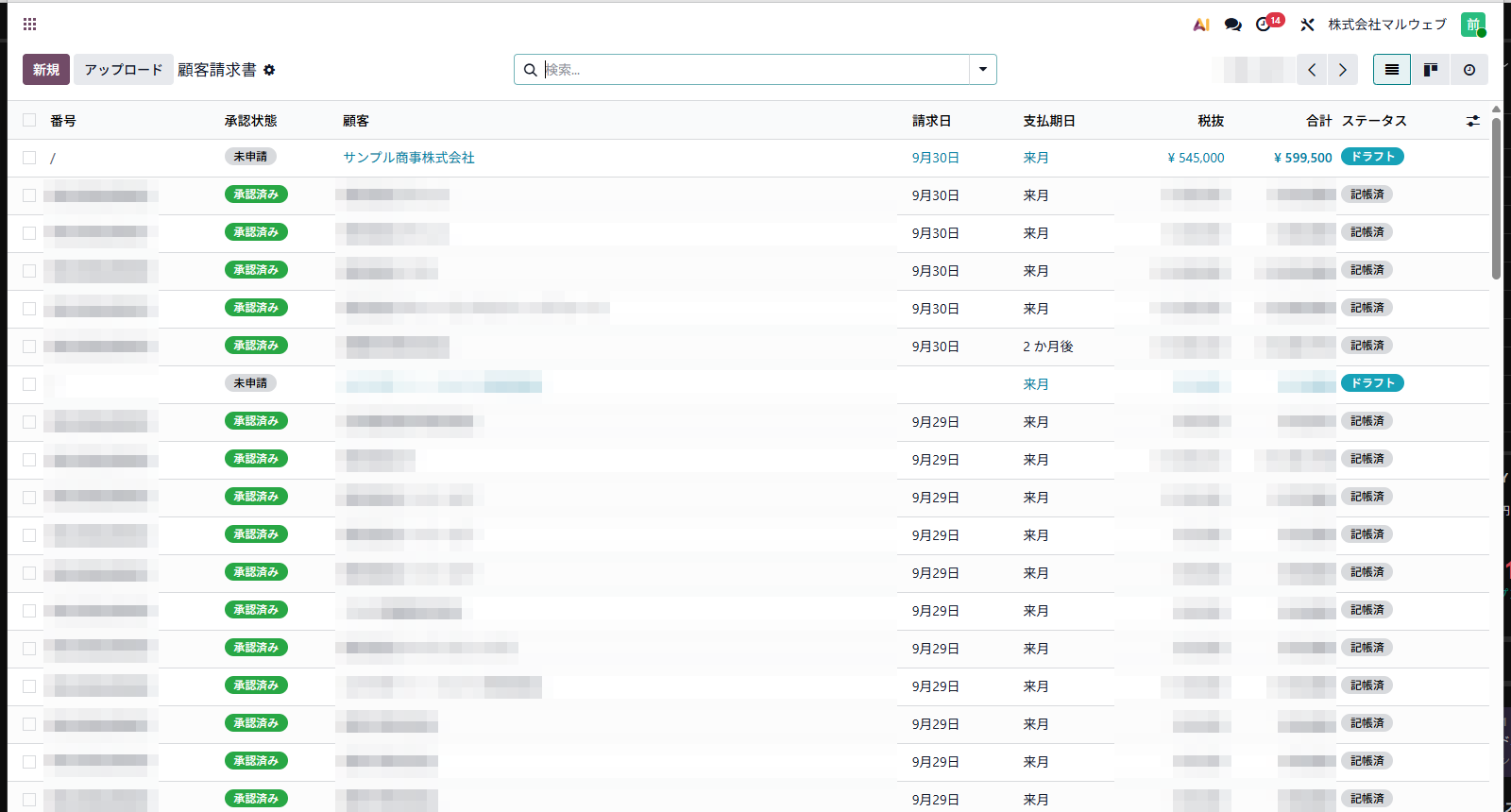The width and height of the screenshot is (1511, 812).
Task: Click the 新規 button
Action: point(46,70)
